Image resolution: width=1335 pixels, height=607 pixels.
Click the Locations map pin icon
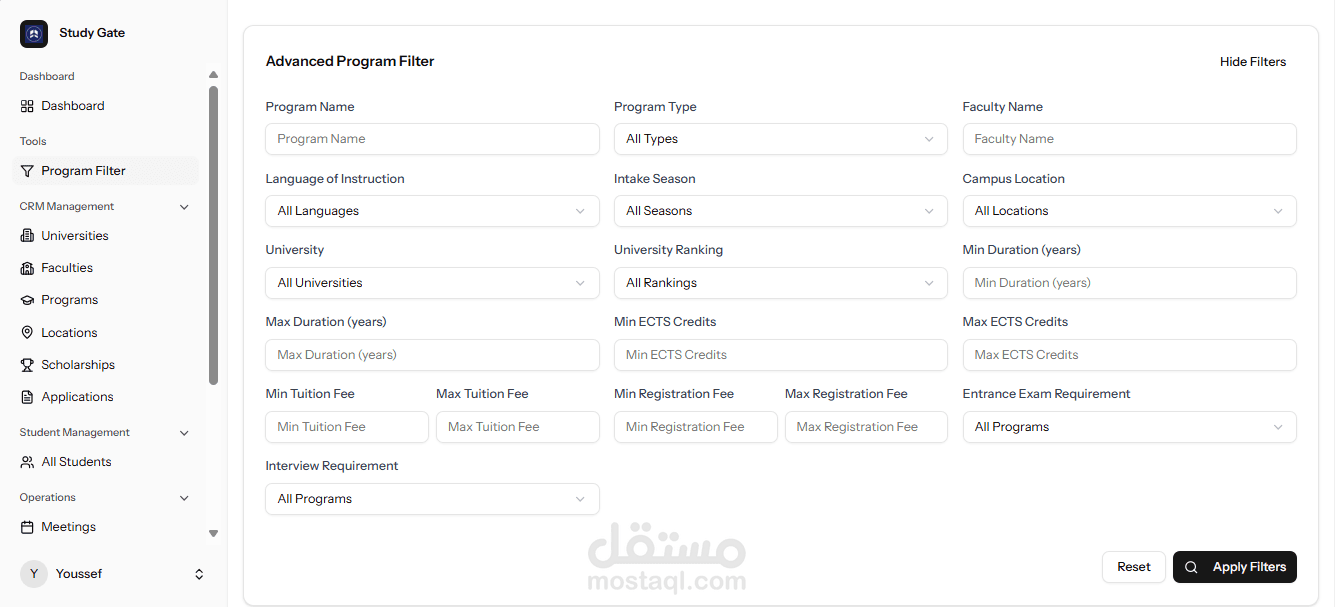click(x=27, y=333)
